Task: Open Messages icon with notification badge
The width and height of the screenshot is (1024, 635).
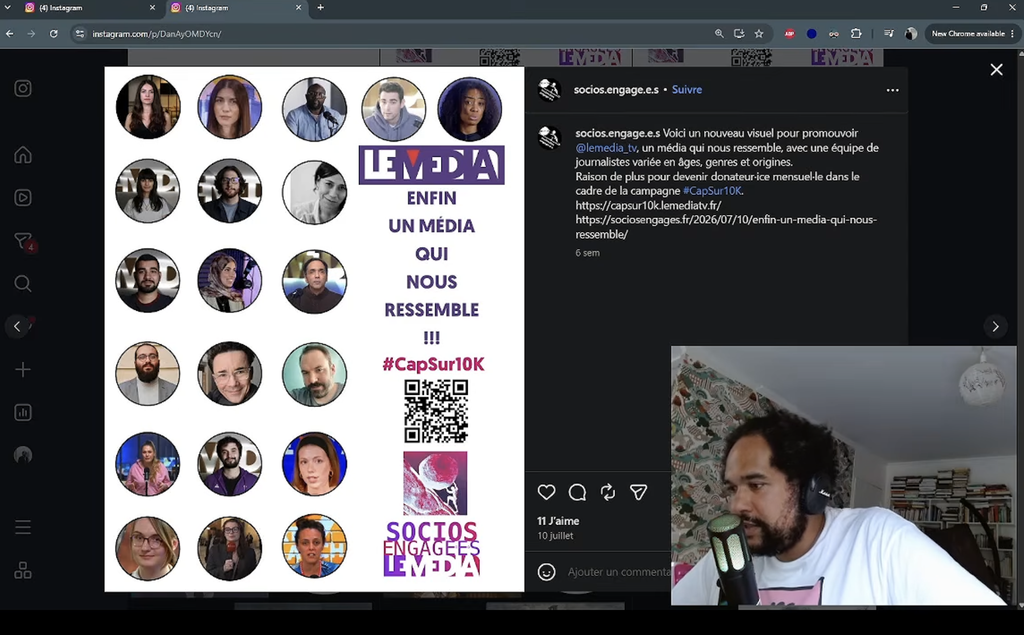Action: click(23, 241)
